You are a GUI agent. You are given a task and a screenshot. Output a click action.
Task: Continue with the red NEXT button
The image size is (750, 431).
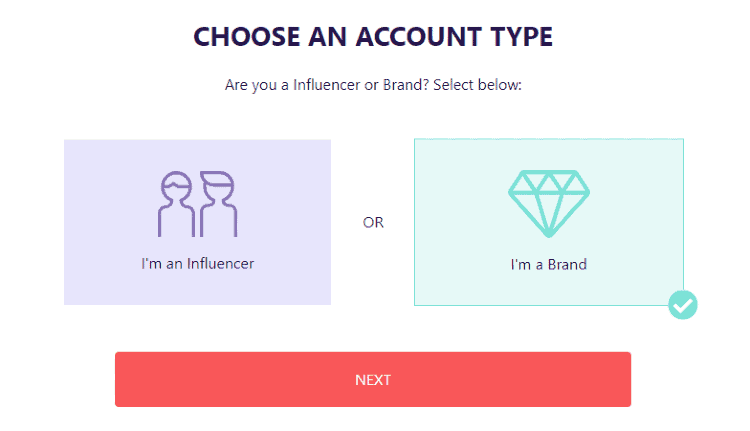[373, 379]
